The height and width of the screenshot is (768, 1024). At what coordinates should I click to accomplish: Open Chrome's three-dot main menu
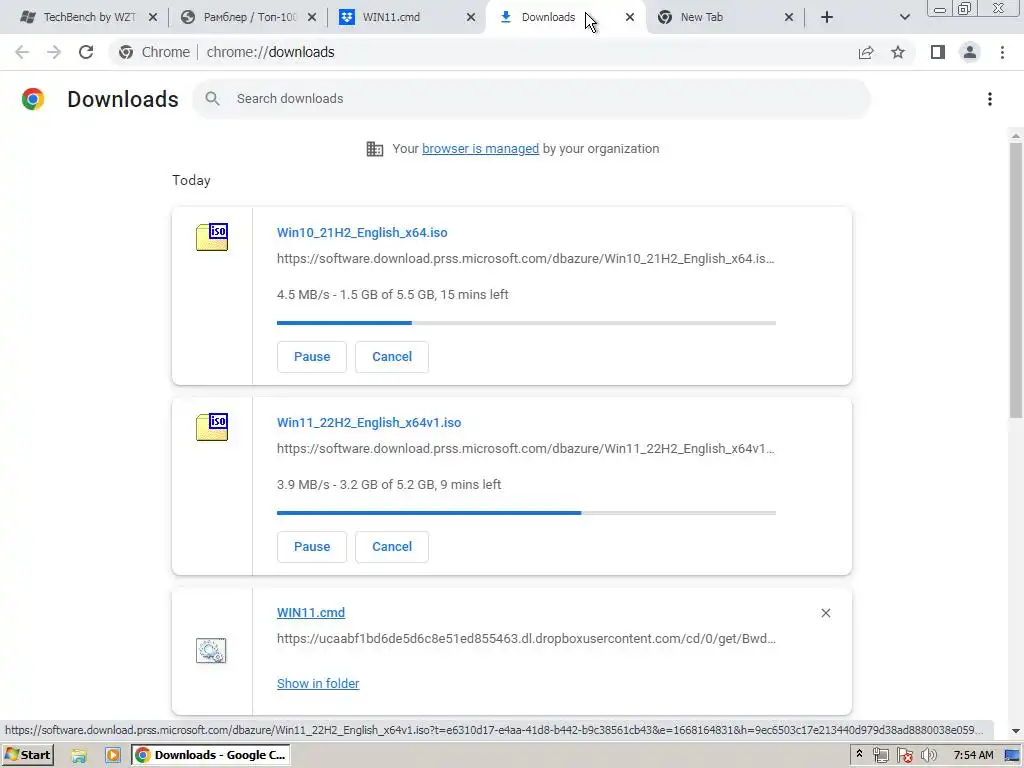[1002, 52]
